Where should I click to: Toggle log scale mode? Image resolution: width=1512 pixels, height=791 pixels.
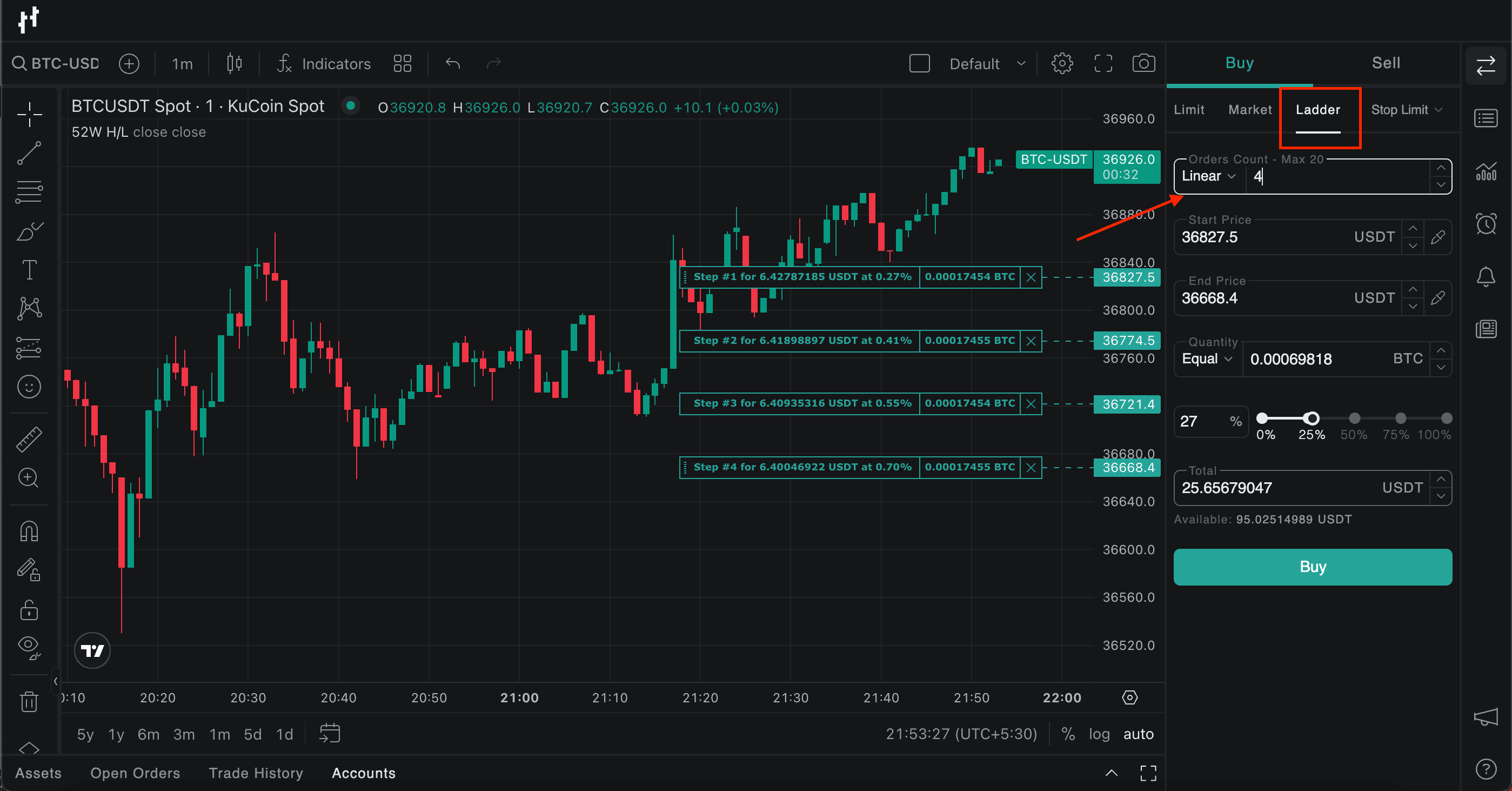pyautogui.click(x=1099, y=734)
